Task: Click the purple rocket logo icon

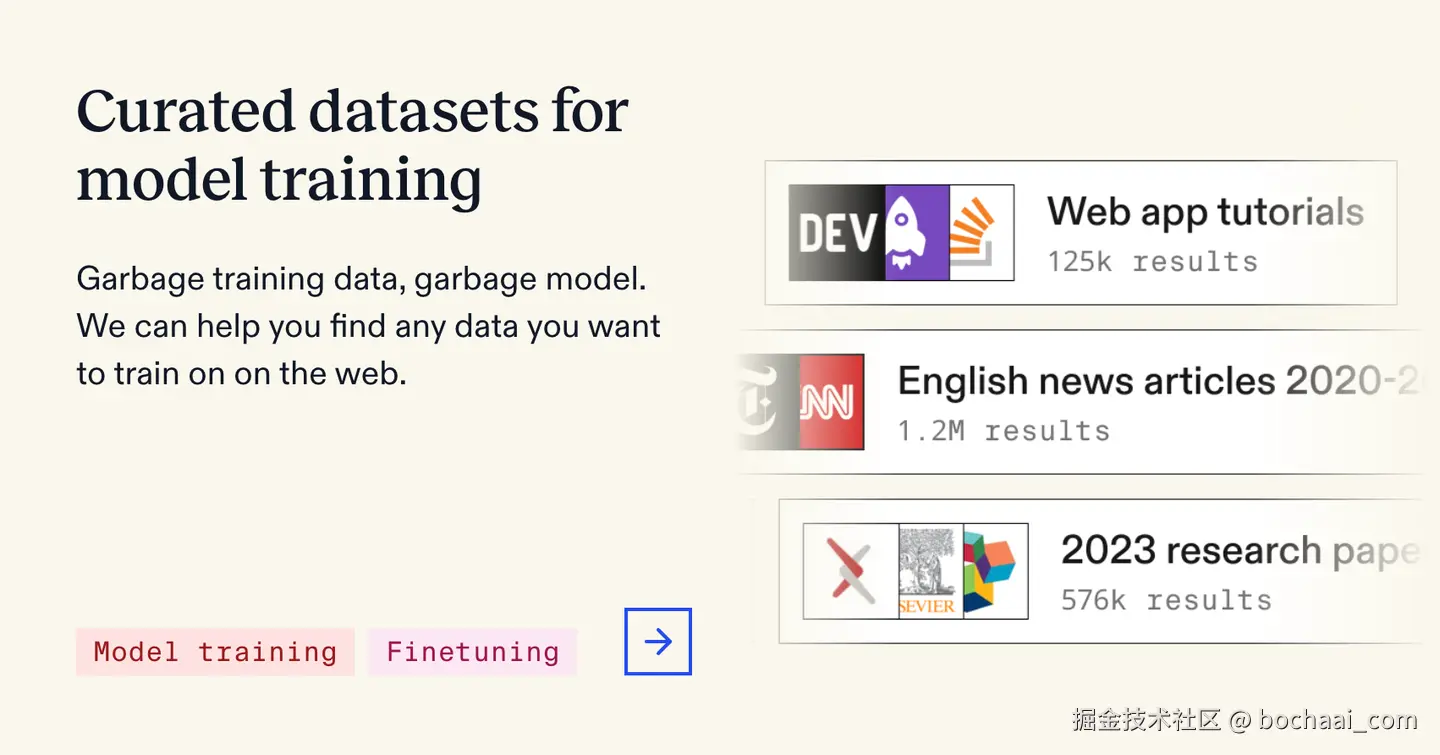Action: 917,233
